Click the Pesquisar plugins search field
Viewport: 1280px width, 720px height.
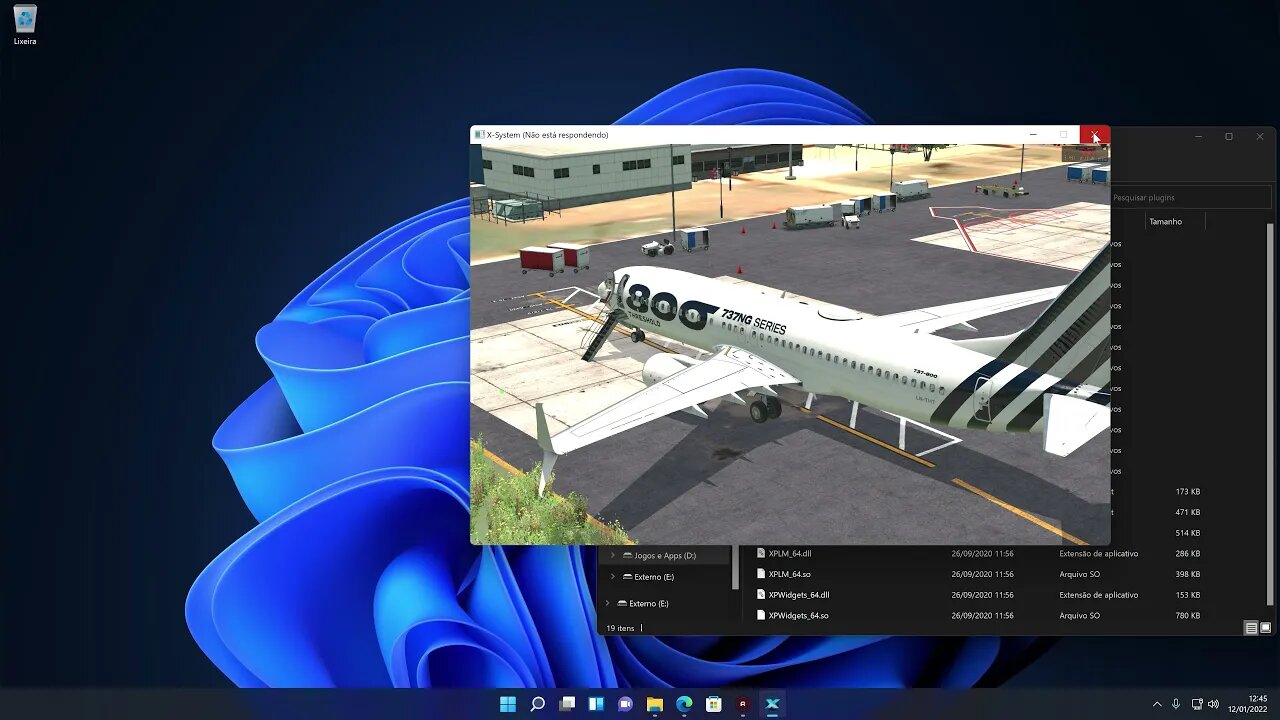pyautogui.click(x=1190, y=197)
